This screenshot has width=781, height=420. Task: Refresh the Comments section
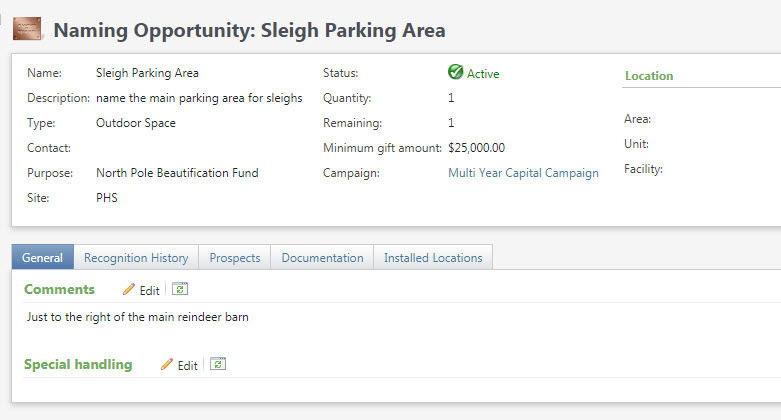point(179,289)
